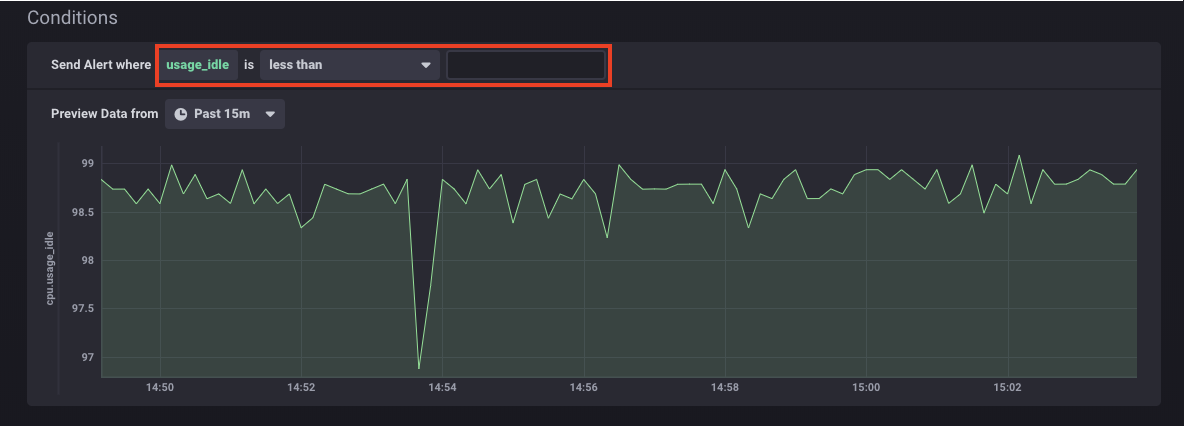Click the 97.5 value on the y-axis

82,309
